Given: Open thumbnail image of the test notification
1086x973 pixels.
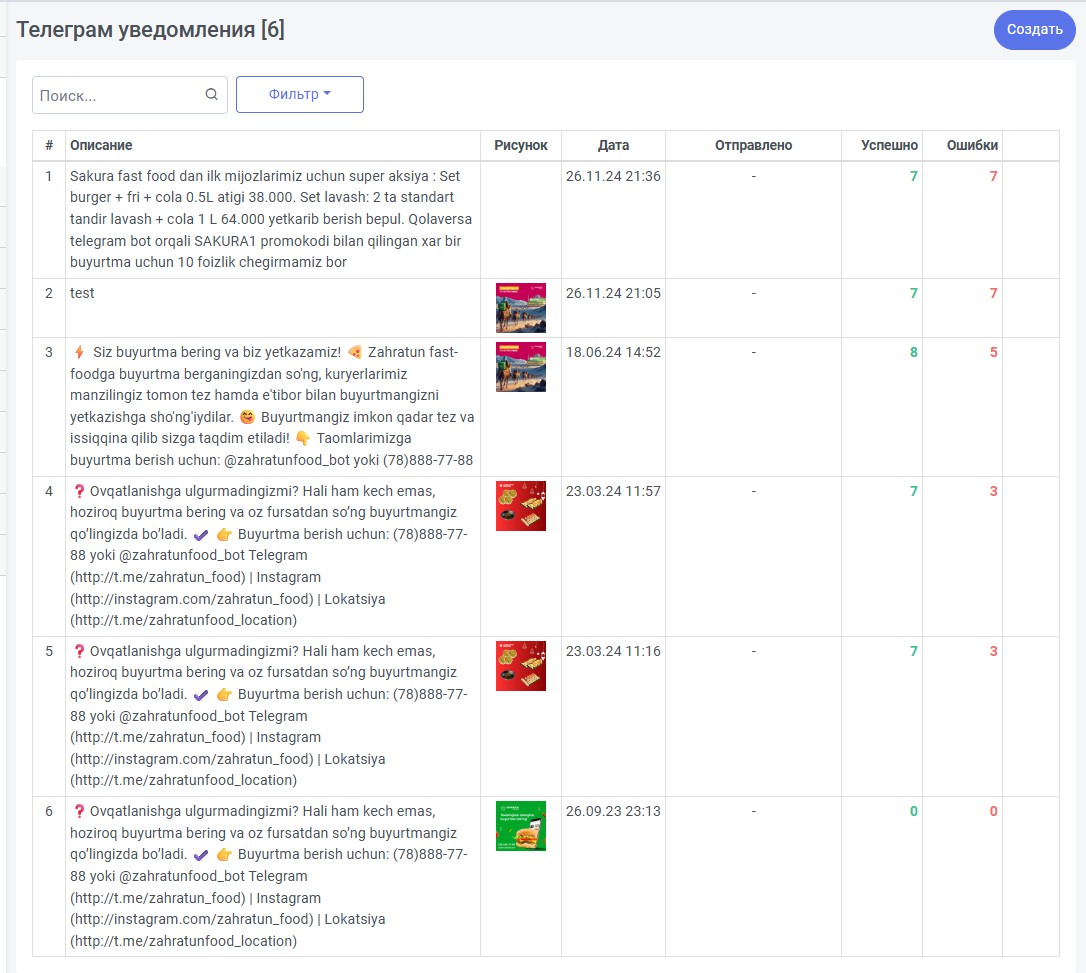Looking at the screenshot, I should pyautogui.click(x=521, y=308).
